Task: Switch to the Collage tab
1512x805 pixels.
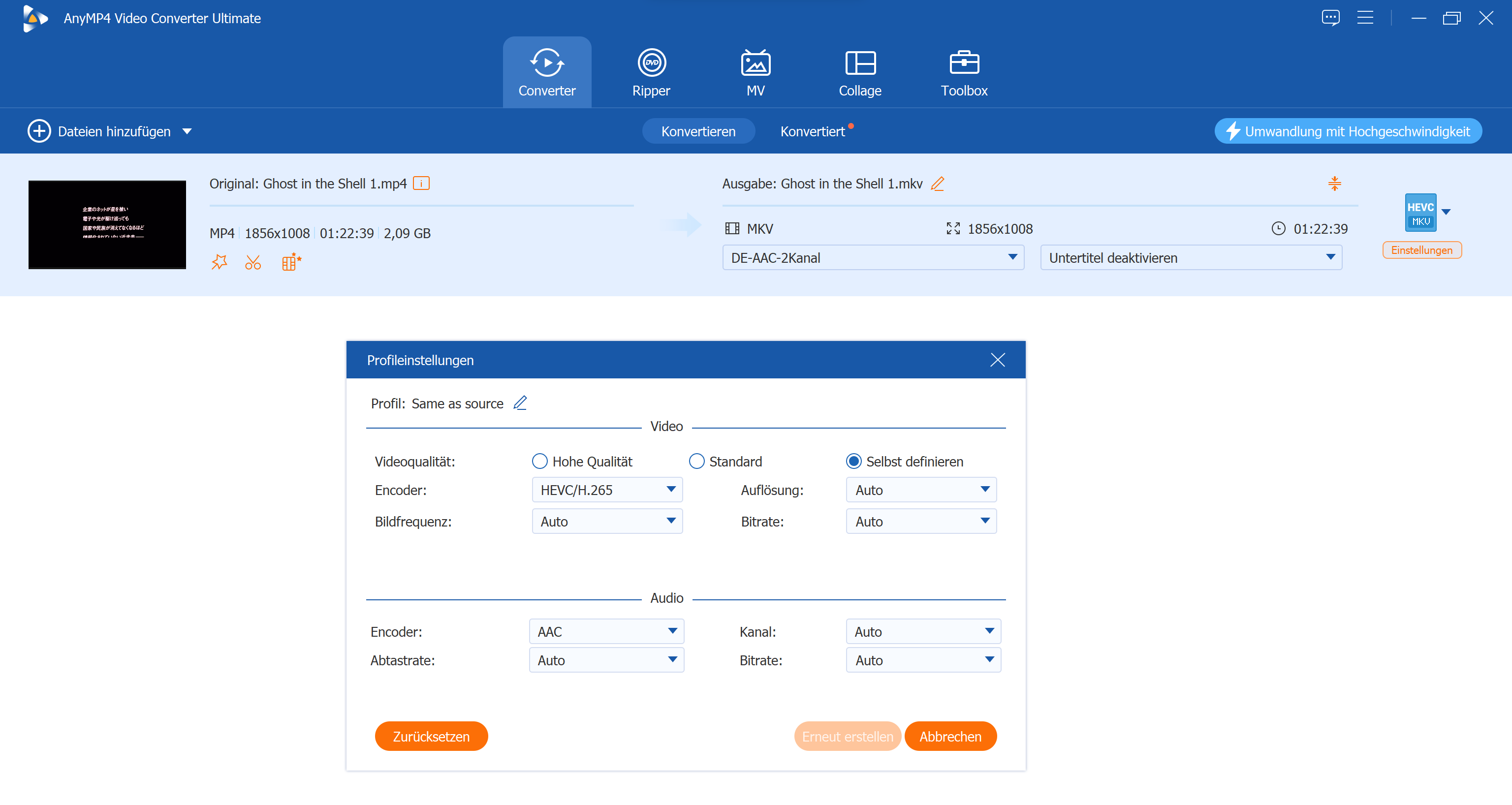Action: click(x=860, y=72)
